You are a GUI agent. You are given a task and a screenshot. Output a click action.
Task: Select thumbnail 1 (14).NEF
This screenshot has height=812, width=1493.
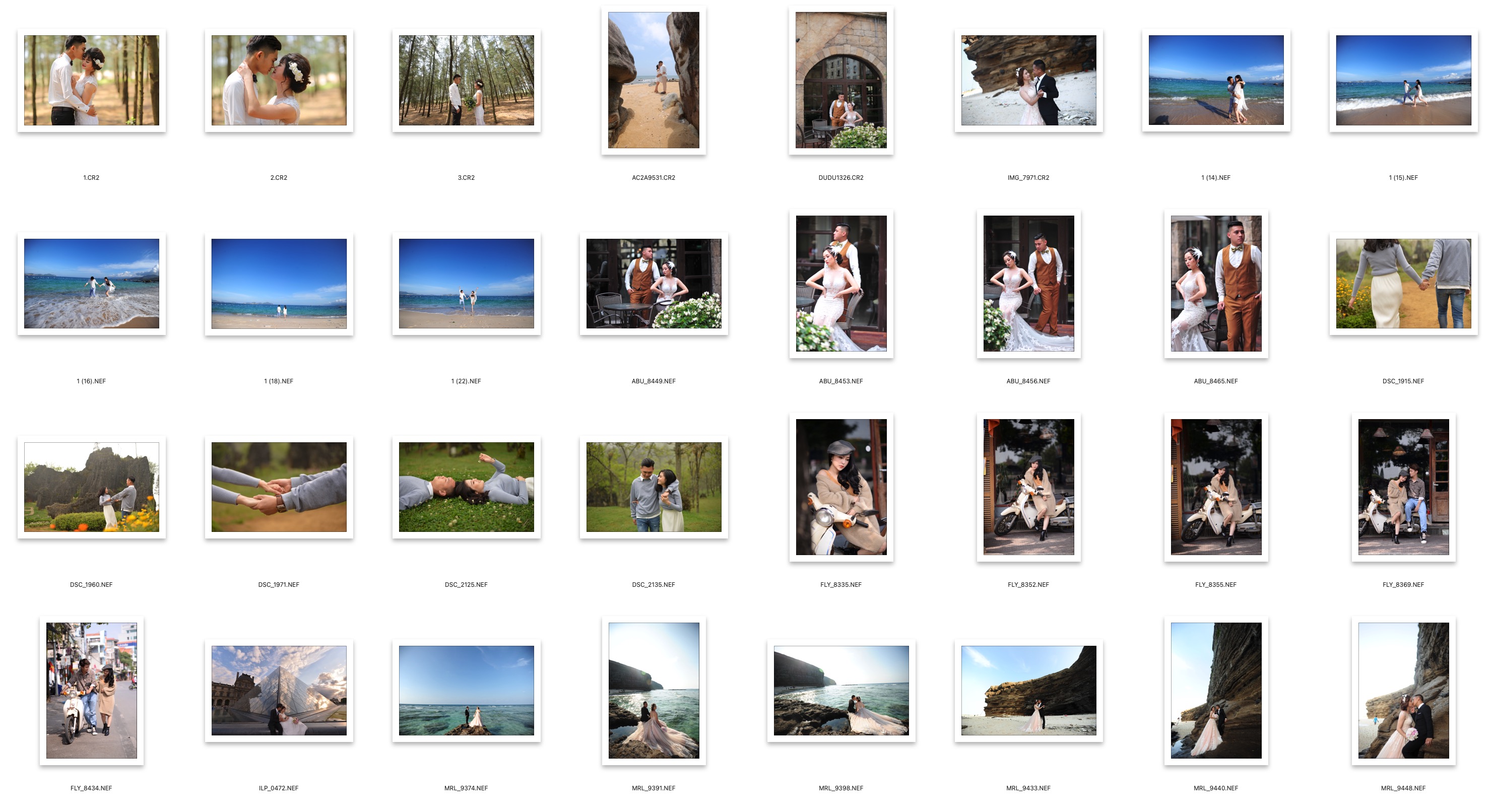[1215, 81]
